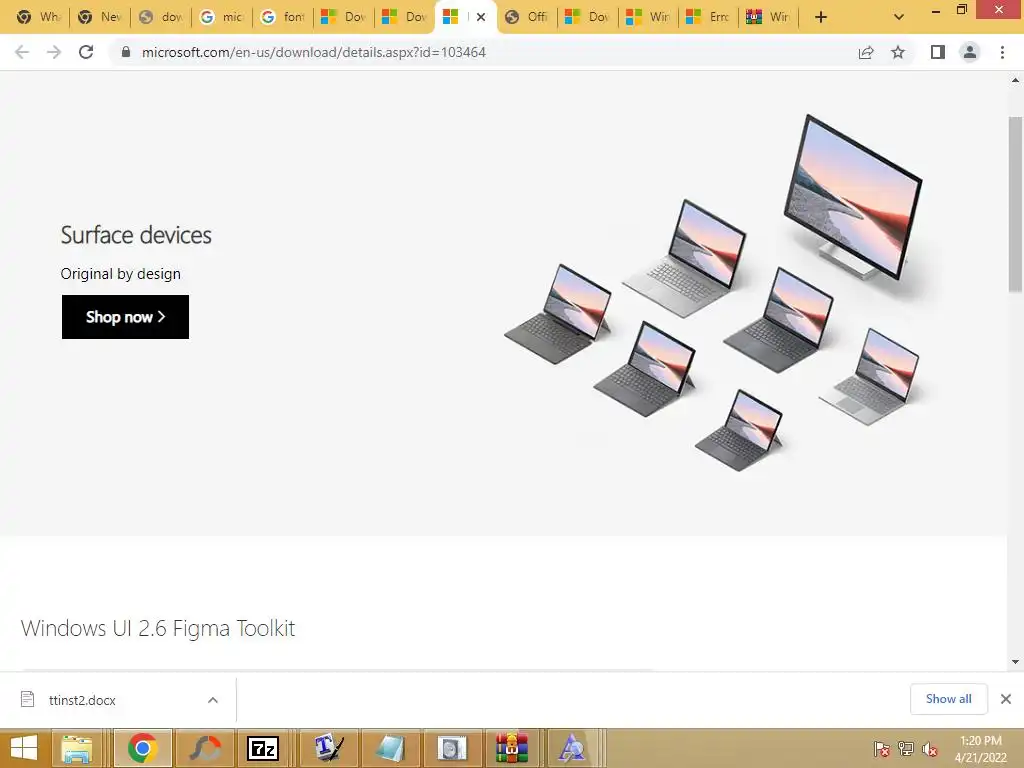Image resolution: width=1024 pixels, height=768 pixels.
Task: Open the blue 'T' font tool taskbar icon
Action: (x=328, y=748)
